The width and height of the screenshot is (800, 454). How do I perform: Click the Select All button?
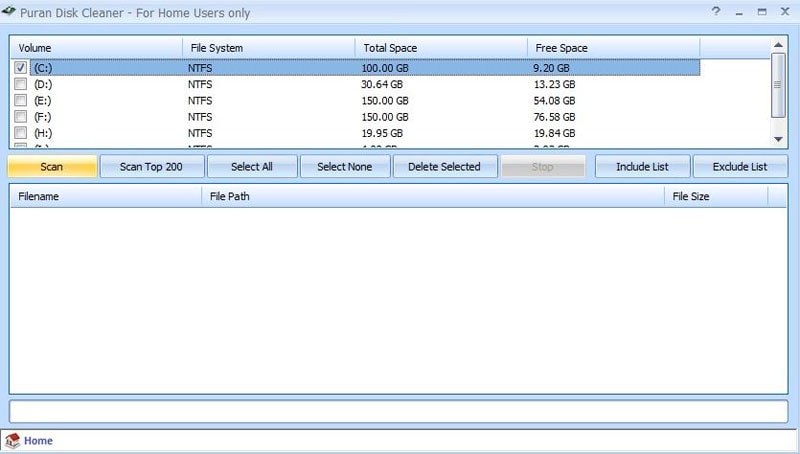(x=252, y=167)
